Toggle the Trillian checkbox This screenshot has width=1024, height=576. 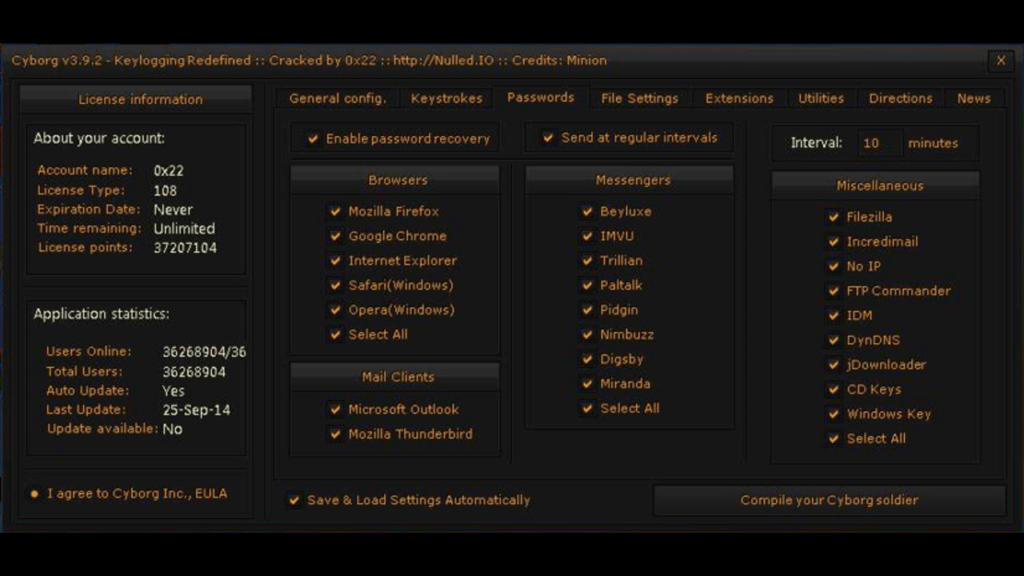click(587, 261)
